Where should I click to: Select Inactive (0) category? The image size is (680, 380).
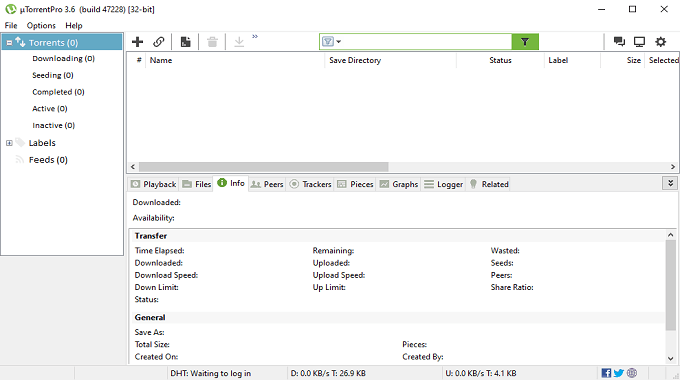click(x=53, y=125)
